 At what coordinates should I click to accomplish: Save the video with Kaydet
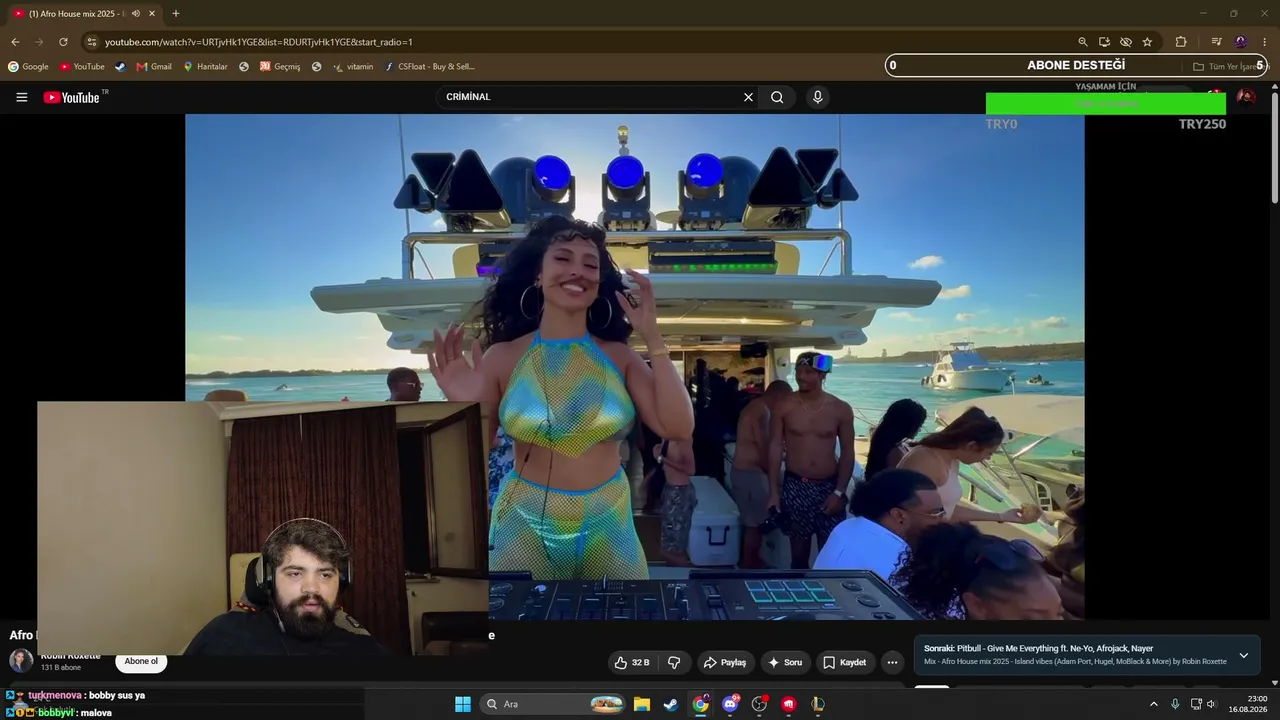[845, 662]
